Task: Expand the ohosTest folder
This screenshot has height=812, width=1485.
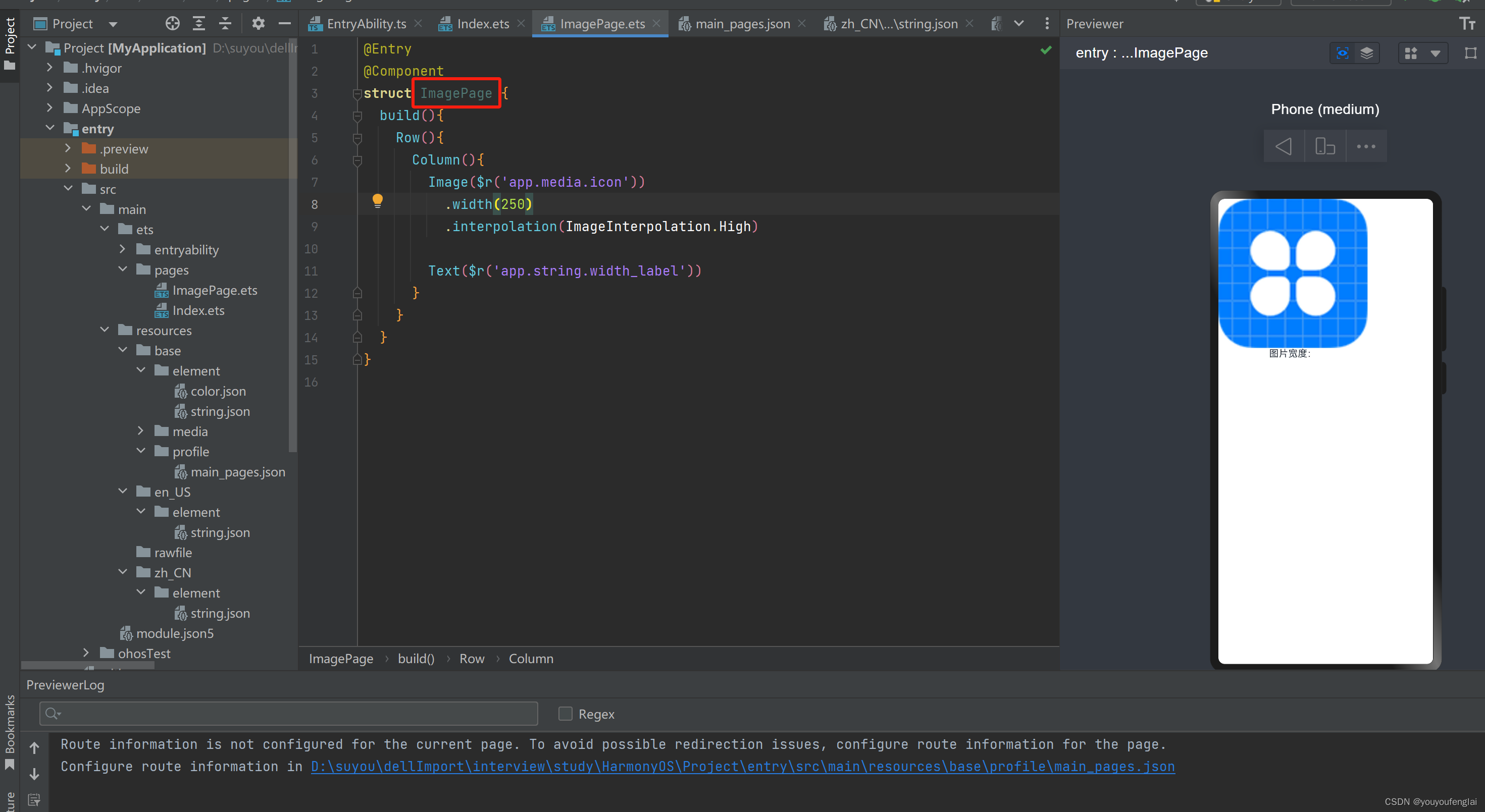Action: pyautogui.click(x=86, y=653)
